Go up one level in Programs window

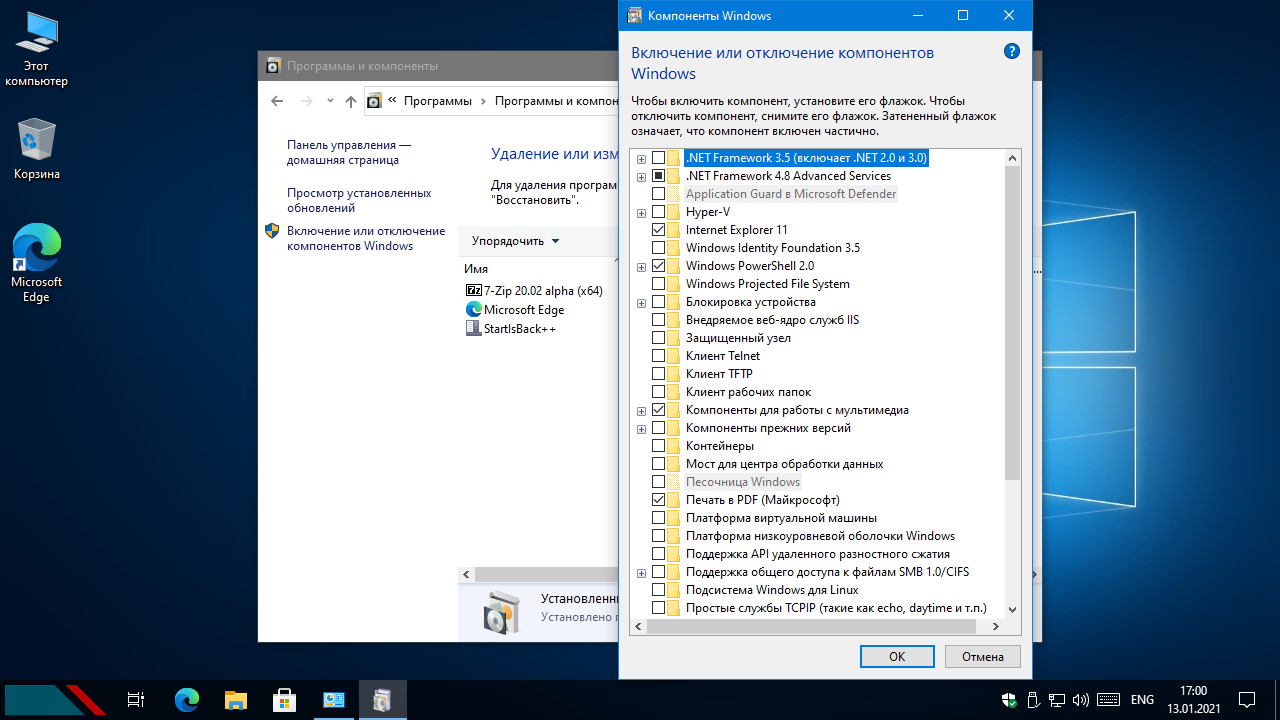pyautogui.click(x=350, y=101)
